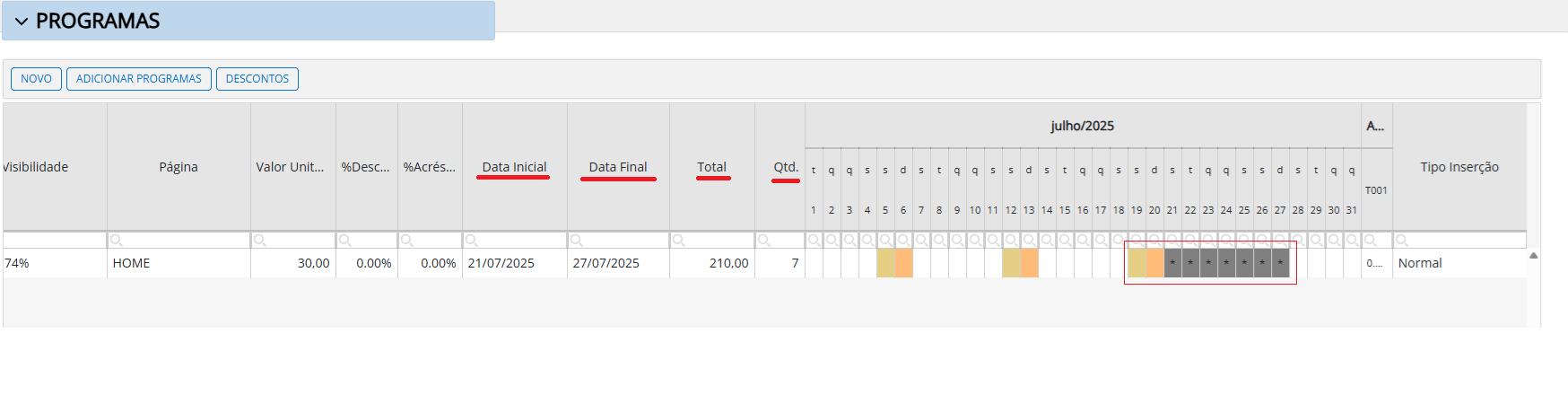Screen dimensions: 1568x404
Task: Toggle the starred day 27 cell
Action: point(1280,263)
